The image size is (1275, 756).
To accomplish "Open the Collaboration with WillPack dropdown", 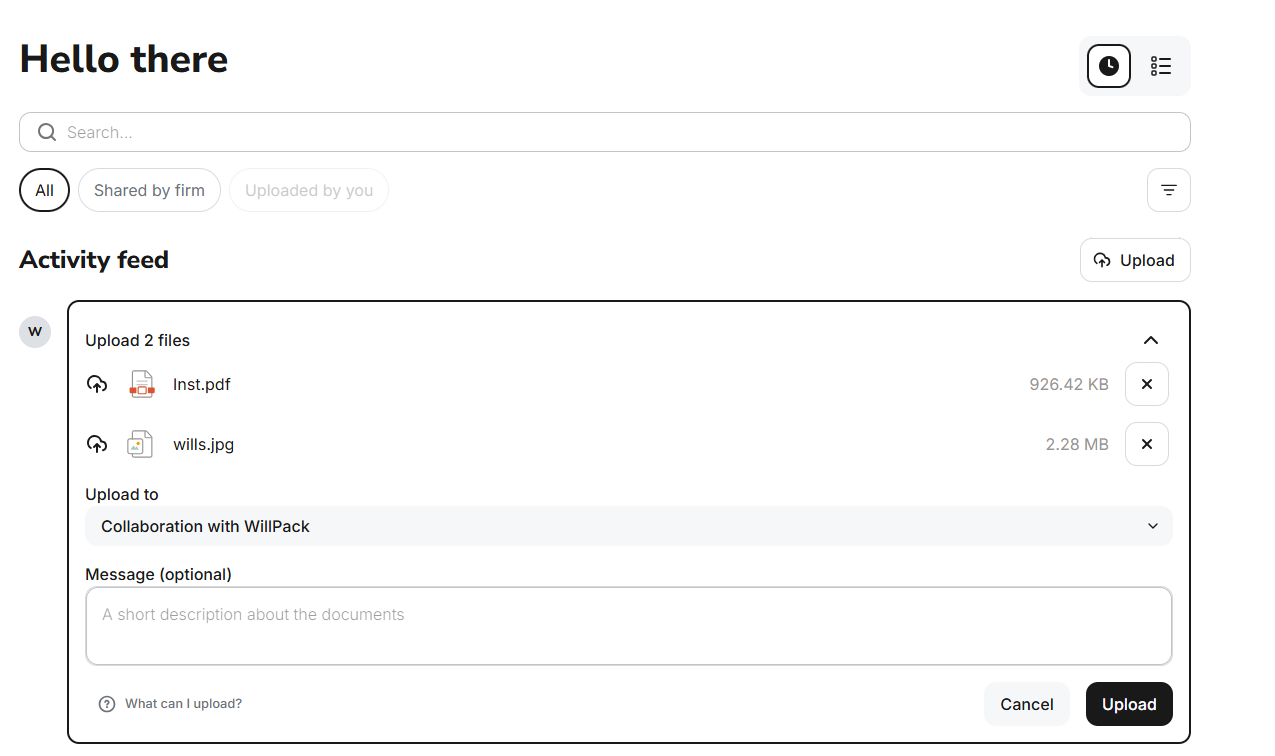I will click(x=629, y=526).
